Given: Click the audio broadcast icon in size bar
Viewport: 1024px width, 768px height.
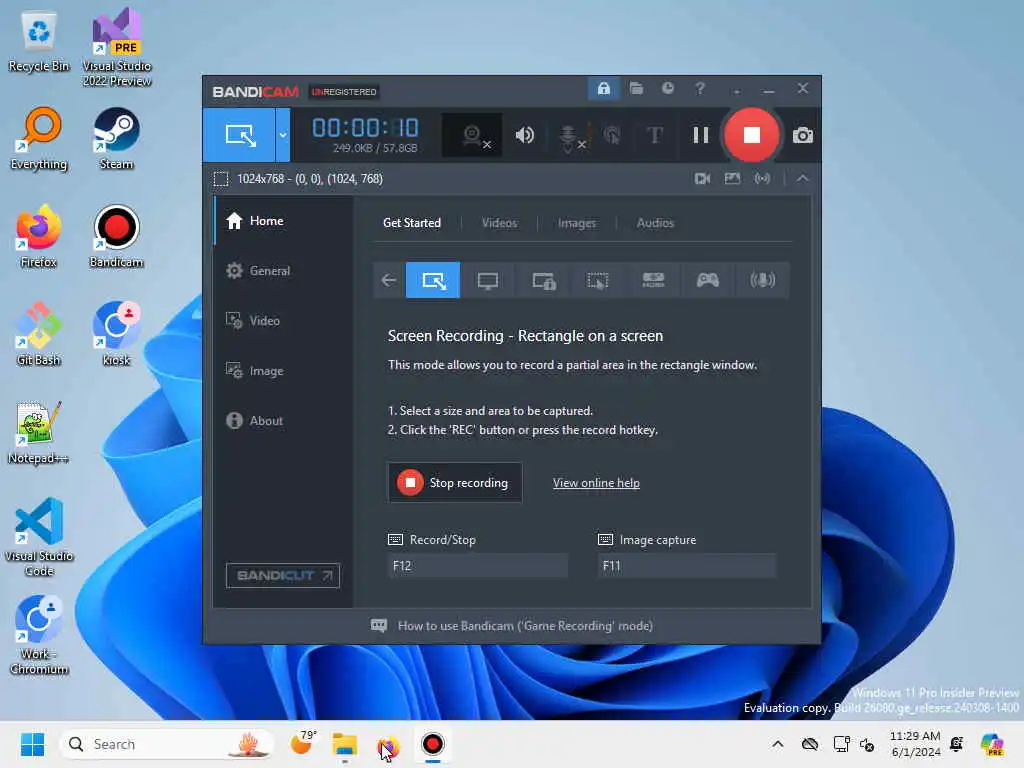Looking at the screenshot, I should click(762, 178).
